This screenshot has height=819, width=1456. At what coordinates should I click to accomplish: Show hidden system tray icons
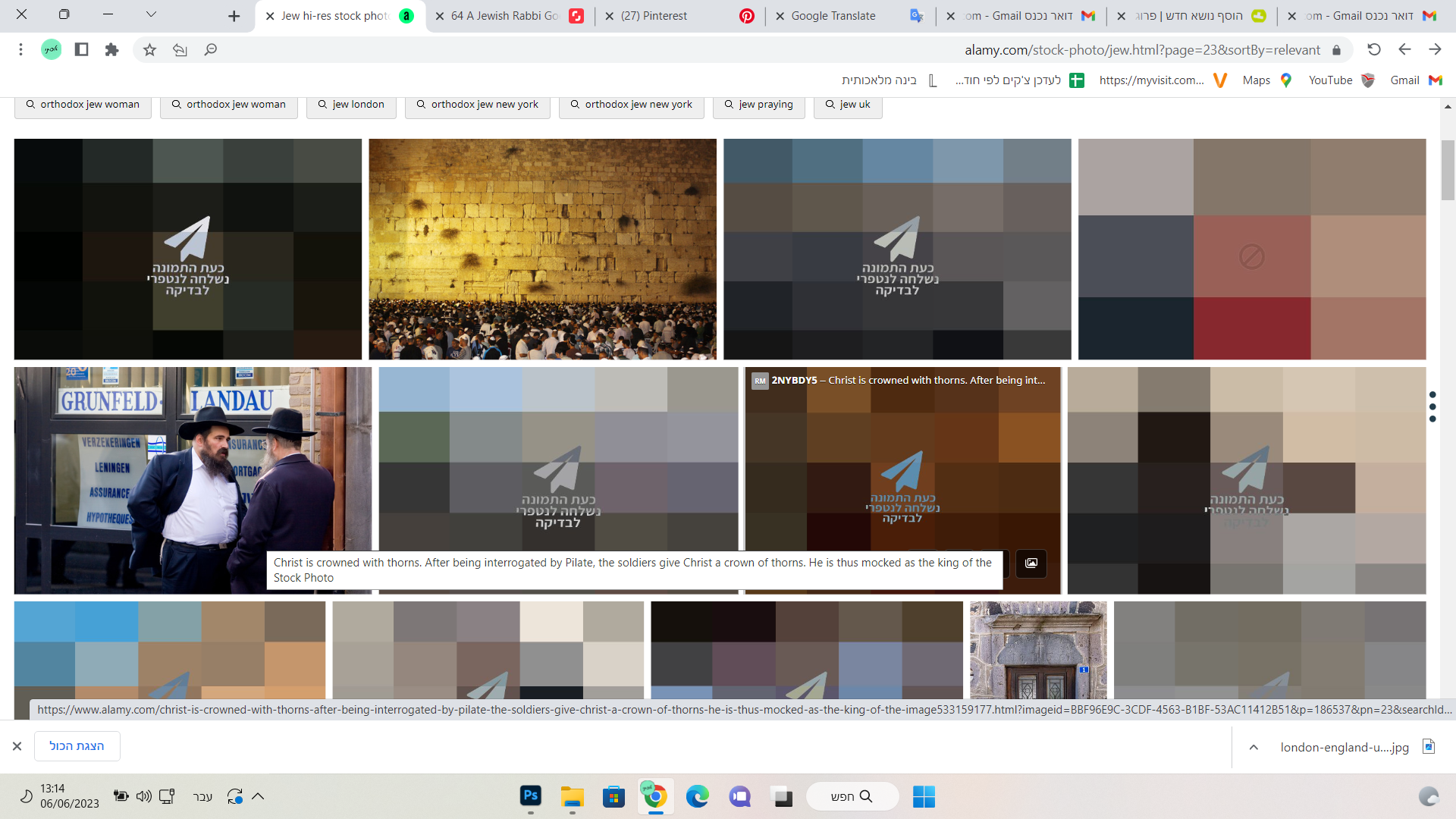coord(258,796)
